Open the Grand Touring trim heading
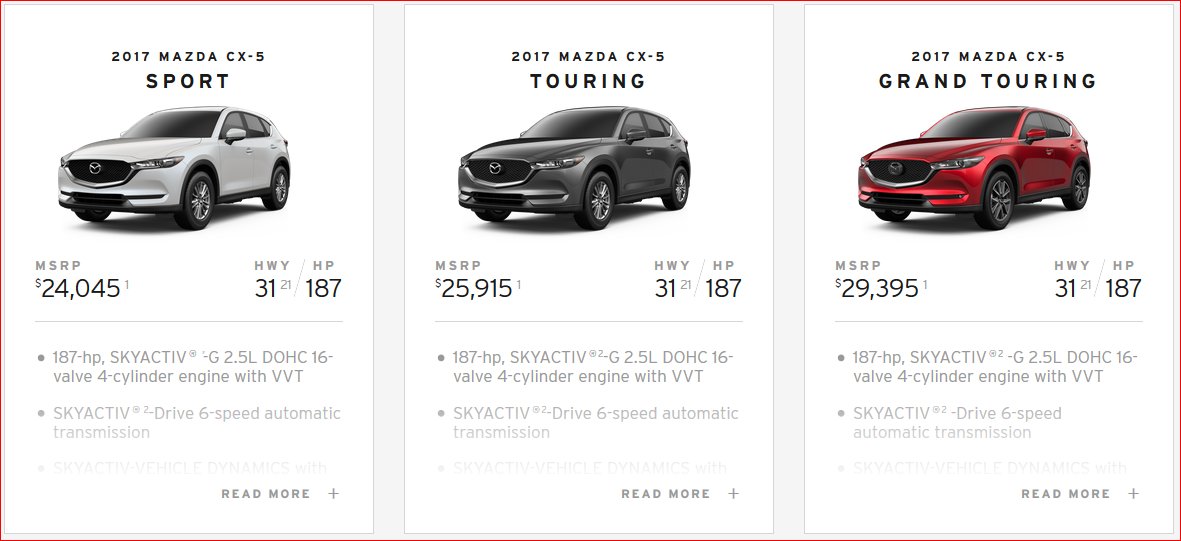Viewport: 1181px width, 541px height. (x=988, y=81)
